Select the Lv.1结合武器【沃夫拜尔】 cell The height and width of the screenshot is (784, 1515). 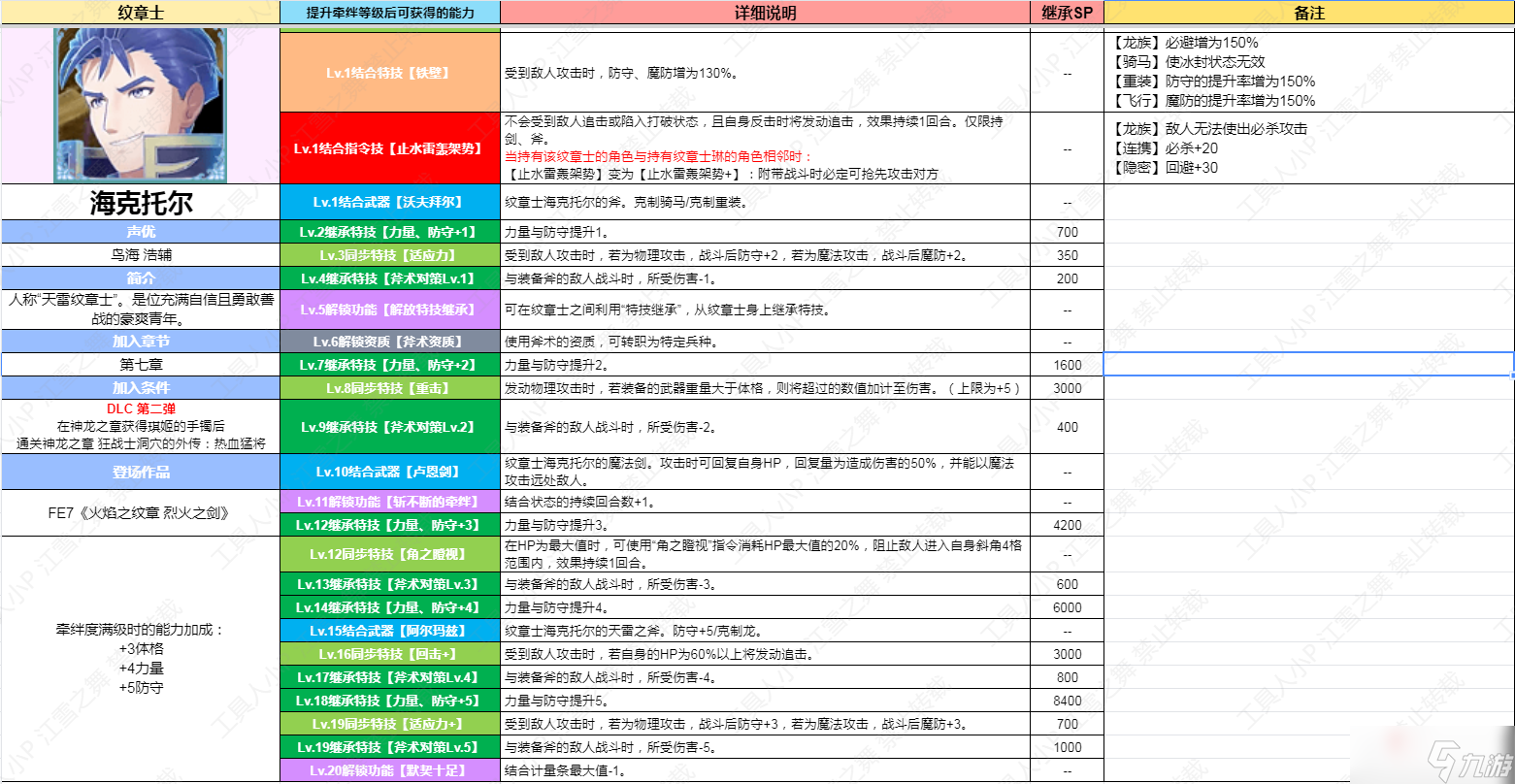[x=390, y=203]
